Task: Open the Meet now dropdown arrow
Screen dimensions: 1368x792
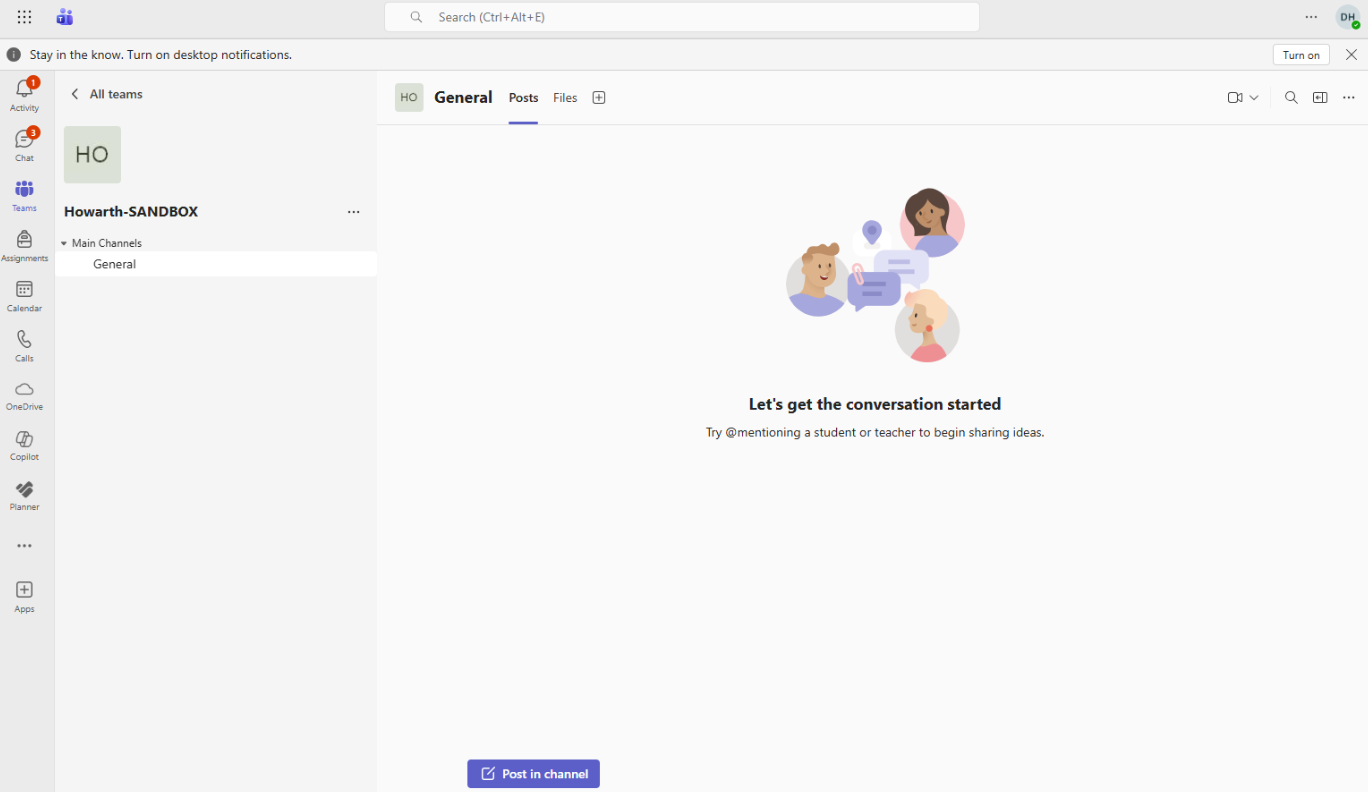Action: click(1254, 98)
